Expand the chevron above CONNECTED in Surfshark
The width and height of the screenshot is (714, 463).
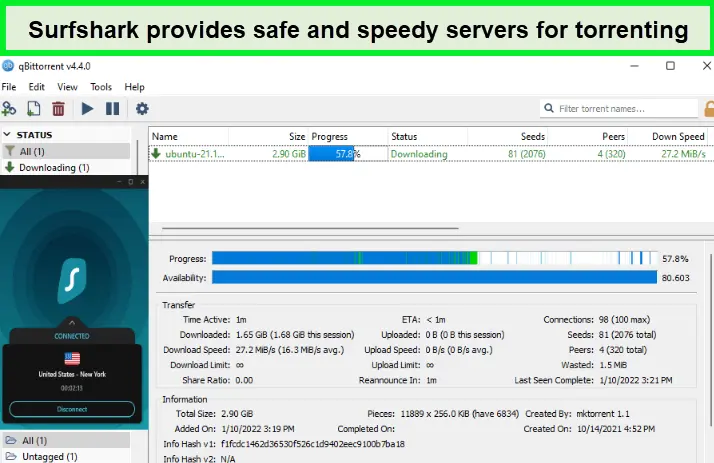tap(72, 322)
